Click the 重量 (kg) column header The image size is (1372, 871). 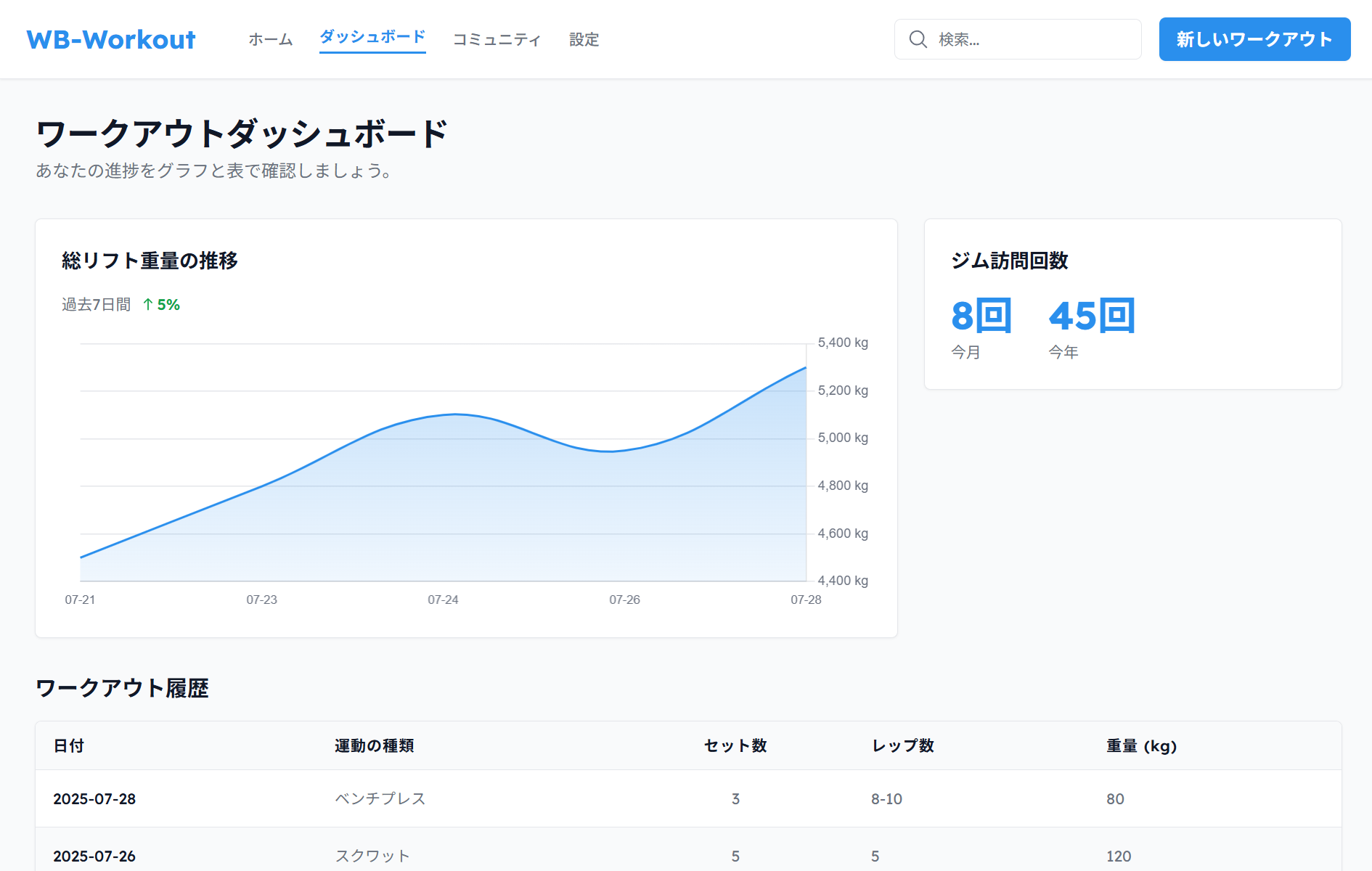(x=1140, y=745)
